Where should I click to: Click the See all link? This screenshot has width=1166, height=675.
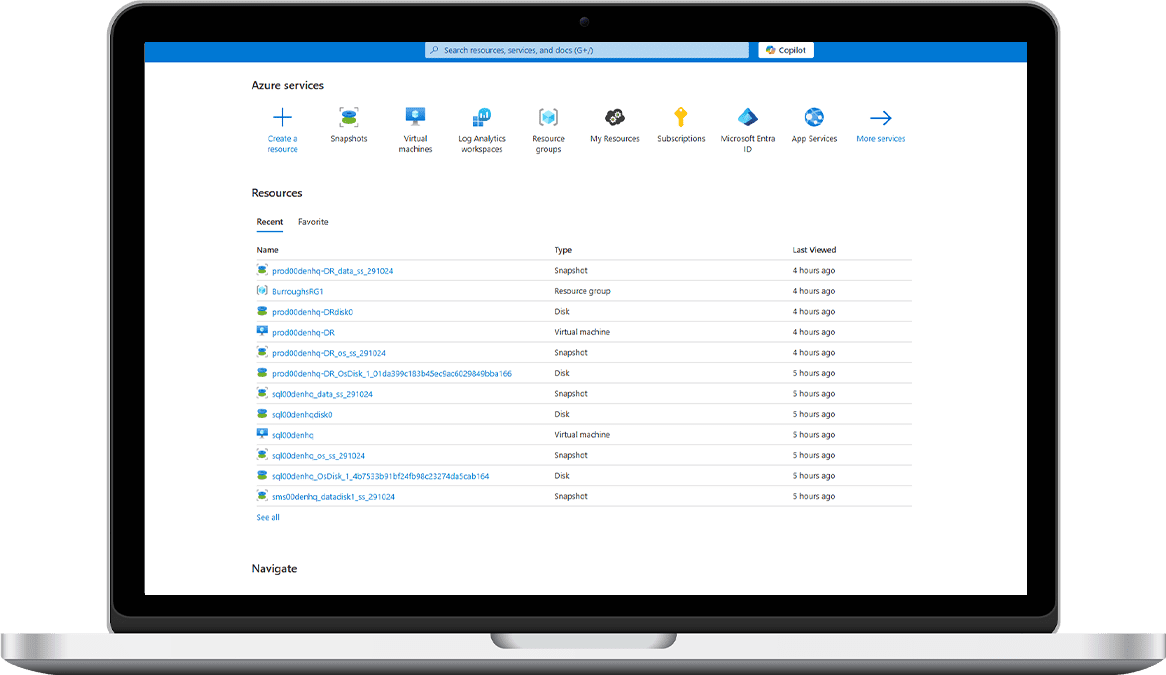268,517
